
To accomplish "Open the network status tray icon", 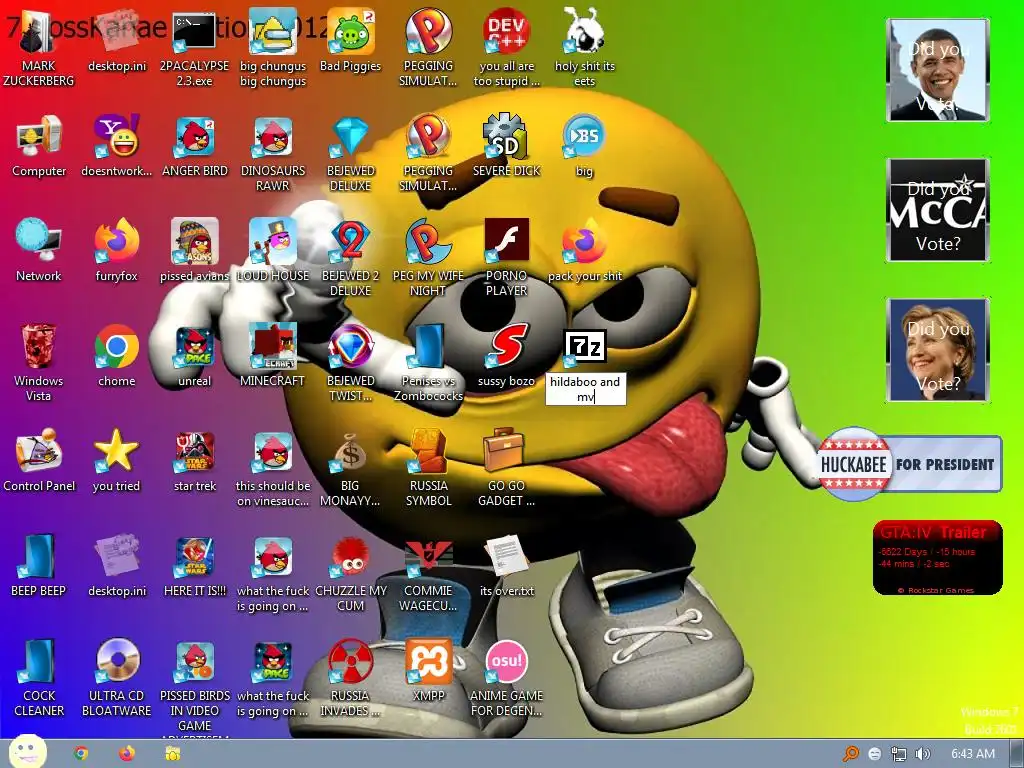I will pos(899,754).
